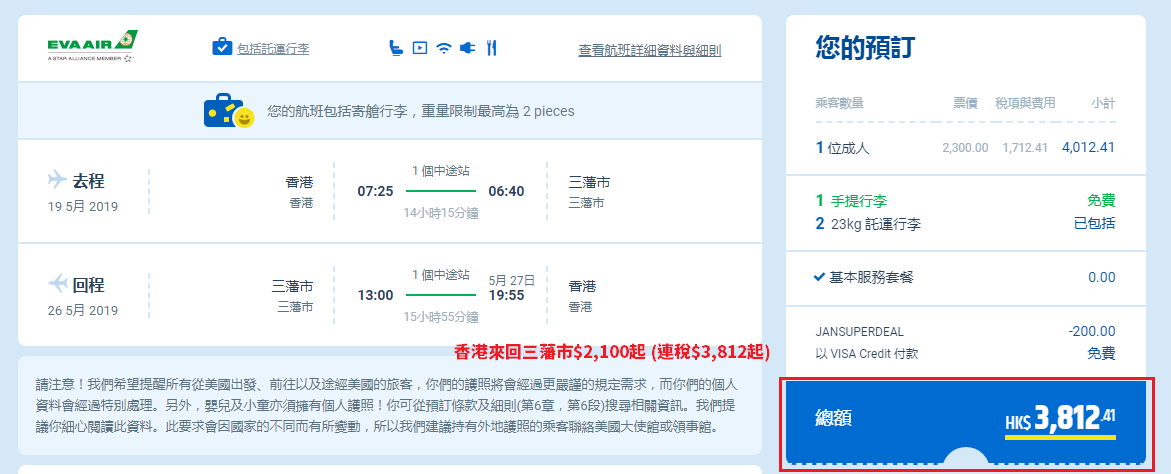Click the EVA Air logo
Image resolution: width=1171 pixels, height=474 pixels.
[x=93, y=46]
